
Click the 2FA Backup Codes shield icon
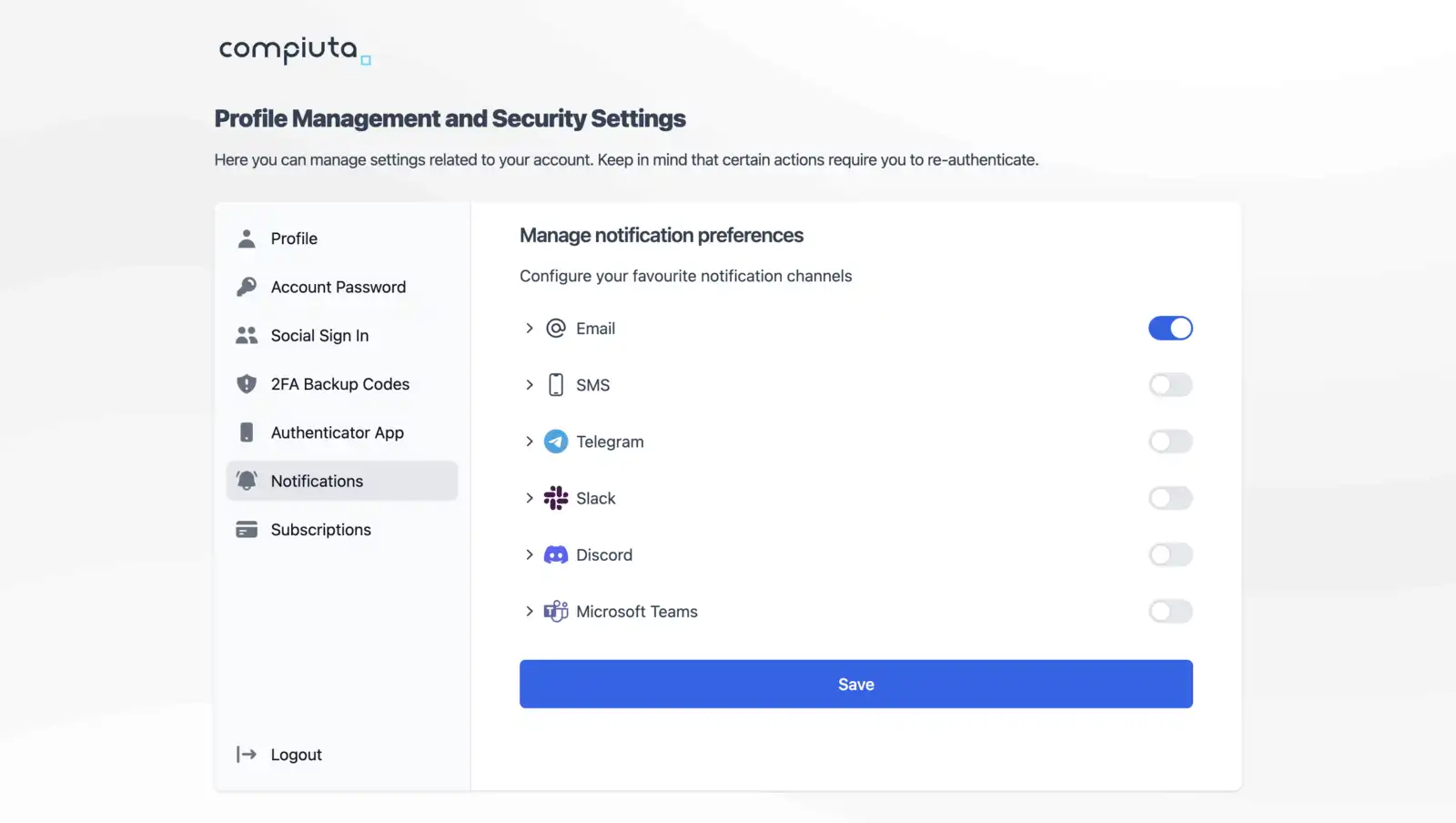coord(246,383)
